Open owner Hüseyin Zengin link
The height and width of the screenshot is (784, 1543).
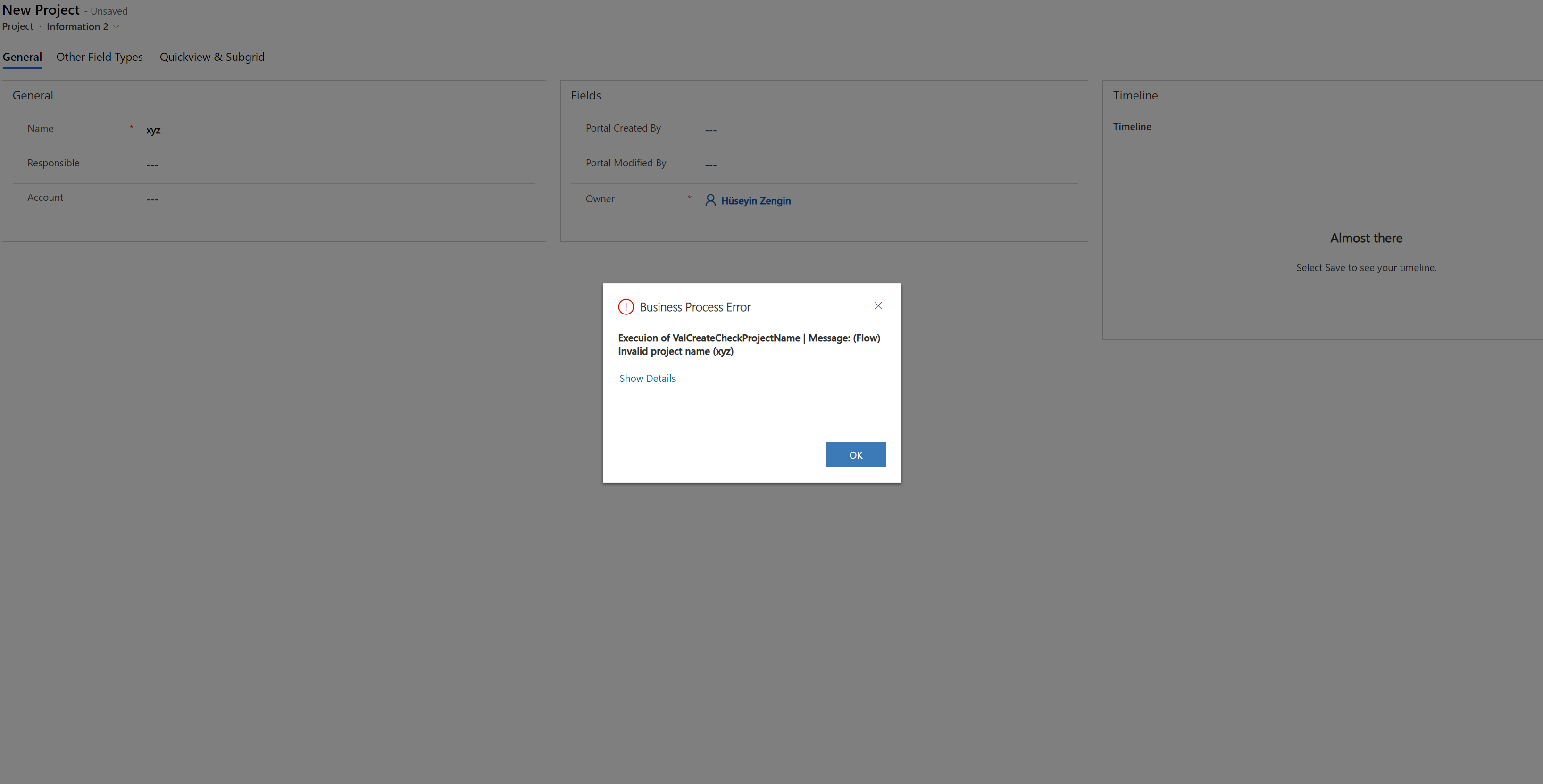755,200
